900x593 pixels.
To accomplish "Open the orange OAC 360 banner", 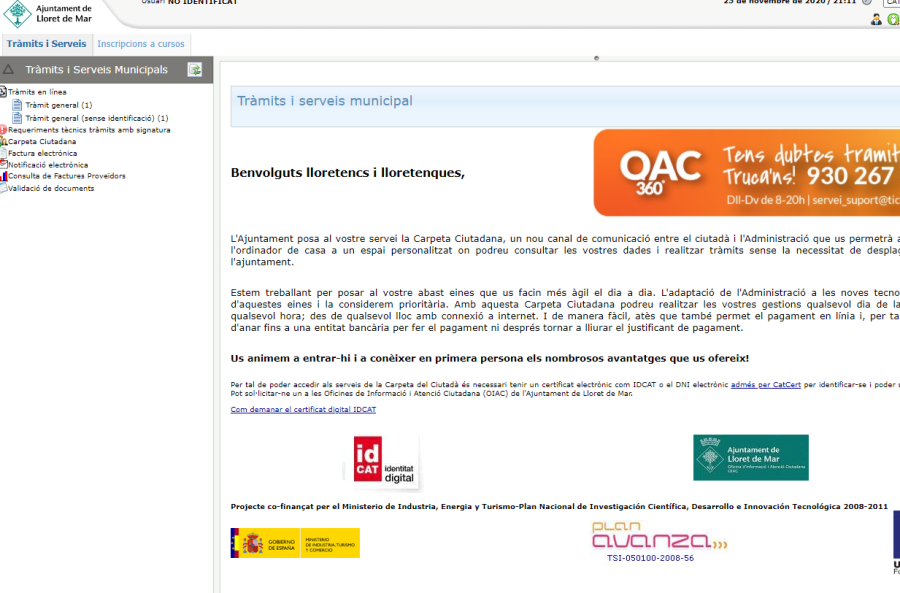I will coord(747,173).
